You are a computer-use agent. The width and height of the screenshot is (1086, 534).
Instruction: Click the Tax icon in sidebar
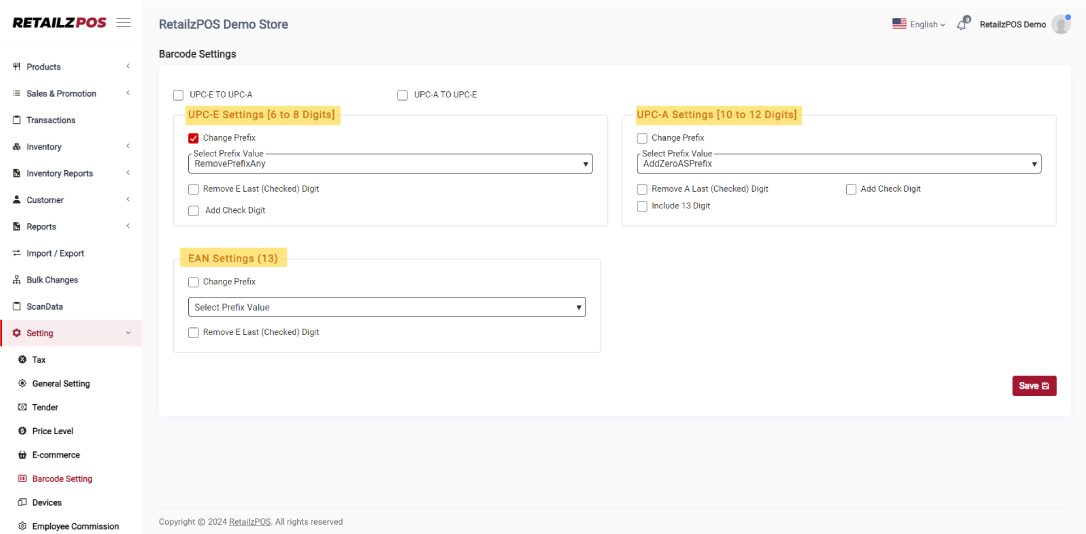[22, 360]
